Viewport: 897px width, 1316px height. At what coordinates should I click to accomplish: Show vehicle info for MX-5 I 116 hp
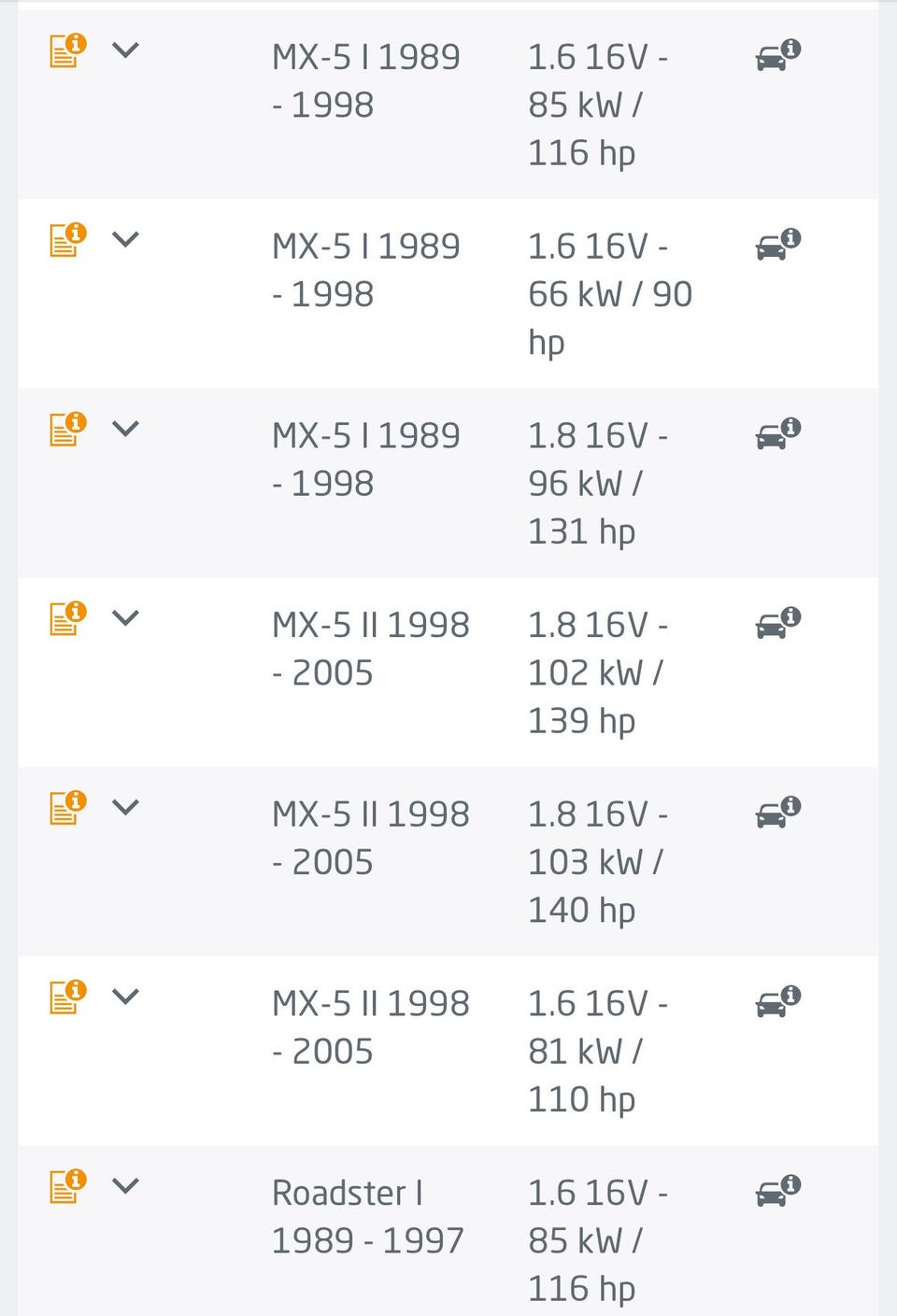coord(777,56)
